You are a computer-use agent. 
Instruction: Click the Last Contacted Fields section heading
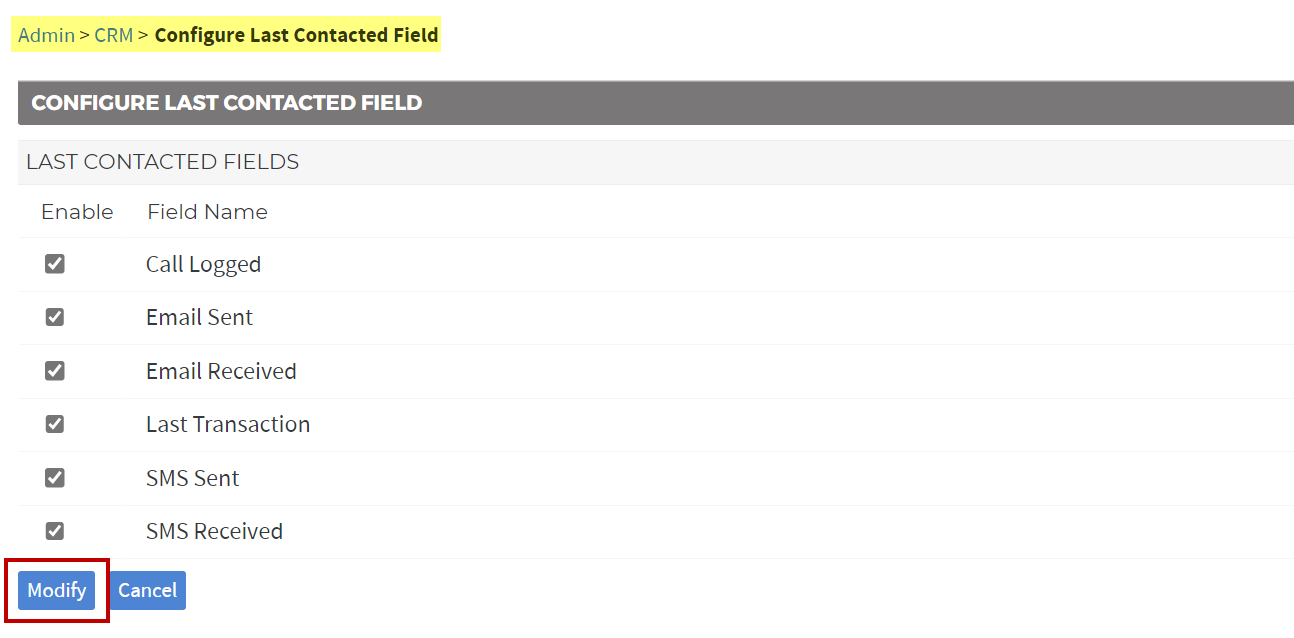click(163, 162)
